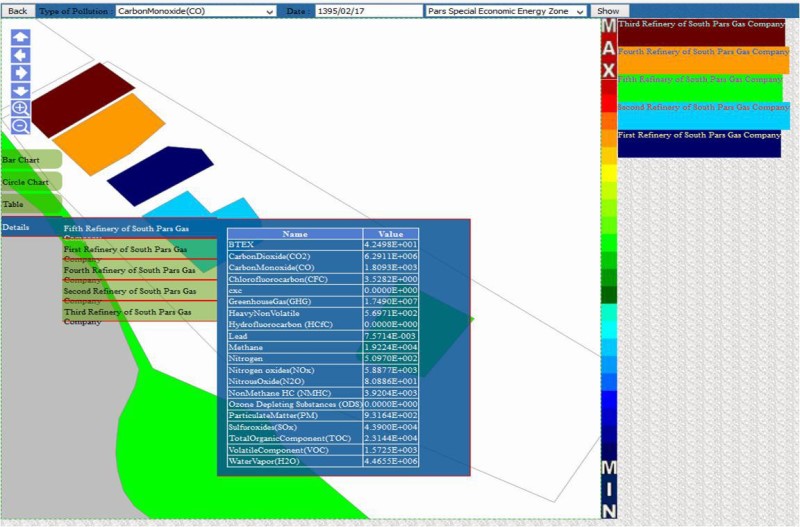Choose Third Refinery of South Pars Gas in Details list
The width and height of the screenshot is (800, 527).
click(x=140, y=312)
